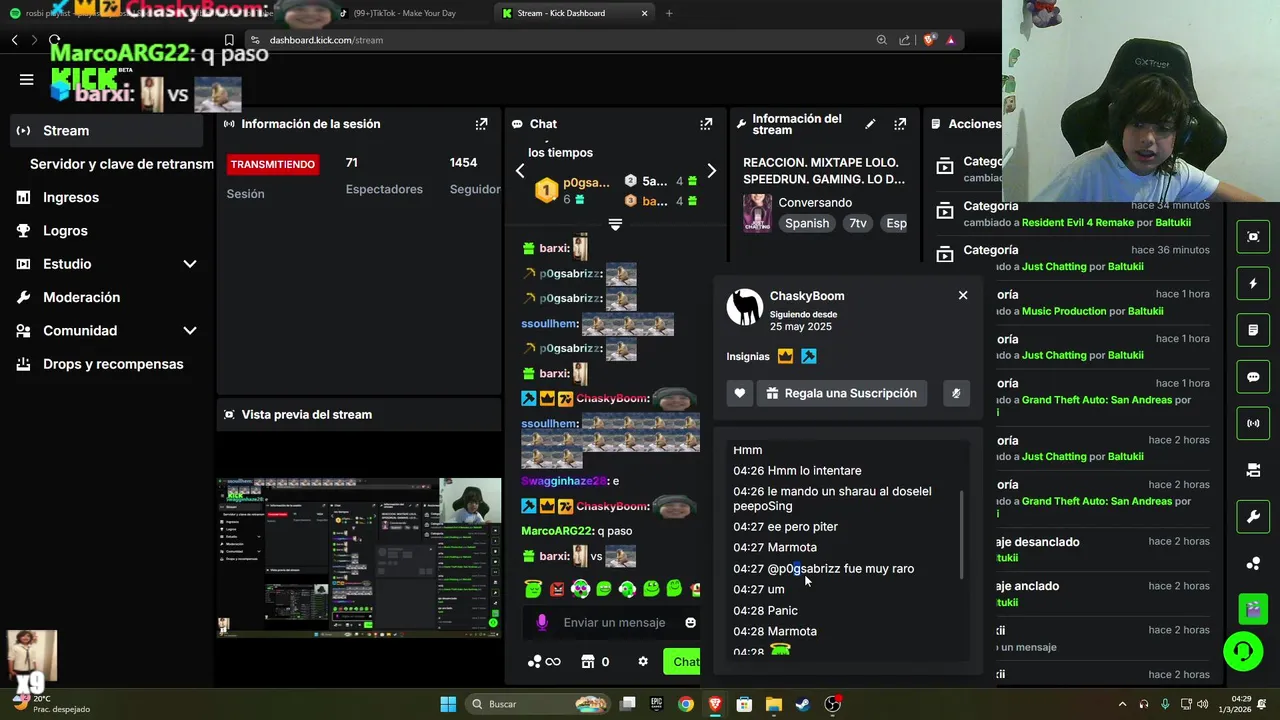This screenshot has width=1280, height=720.
Task: Open Servidor y clave de retransmisión
Action: [121, 164]
